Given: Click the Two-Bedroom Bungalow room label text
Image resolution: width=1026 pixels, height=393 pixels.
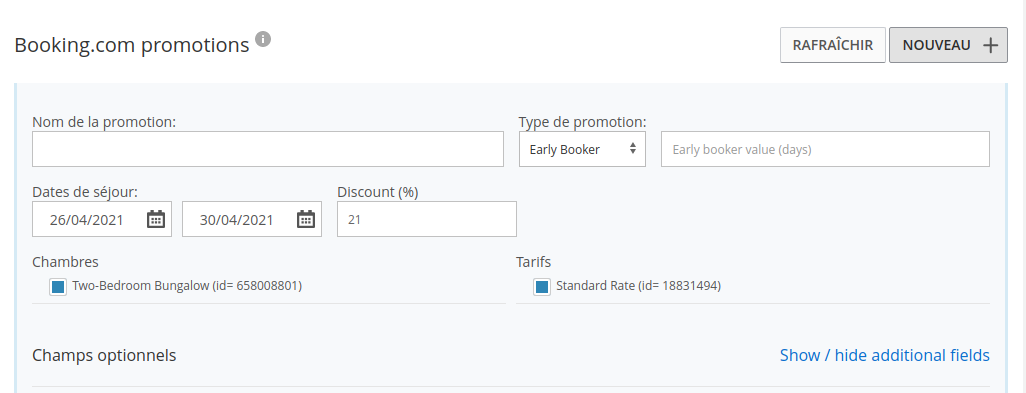Looking at the screenshot, I should [x=187, y=286].
